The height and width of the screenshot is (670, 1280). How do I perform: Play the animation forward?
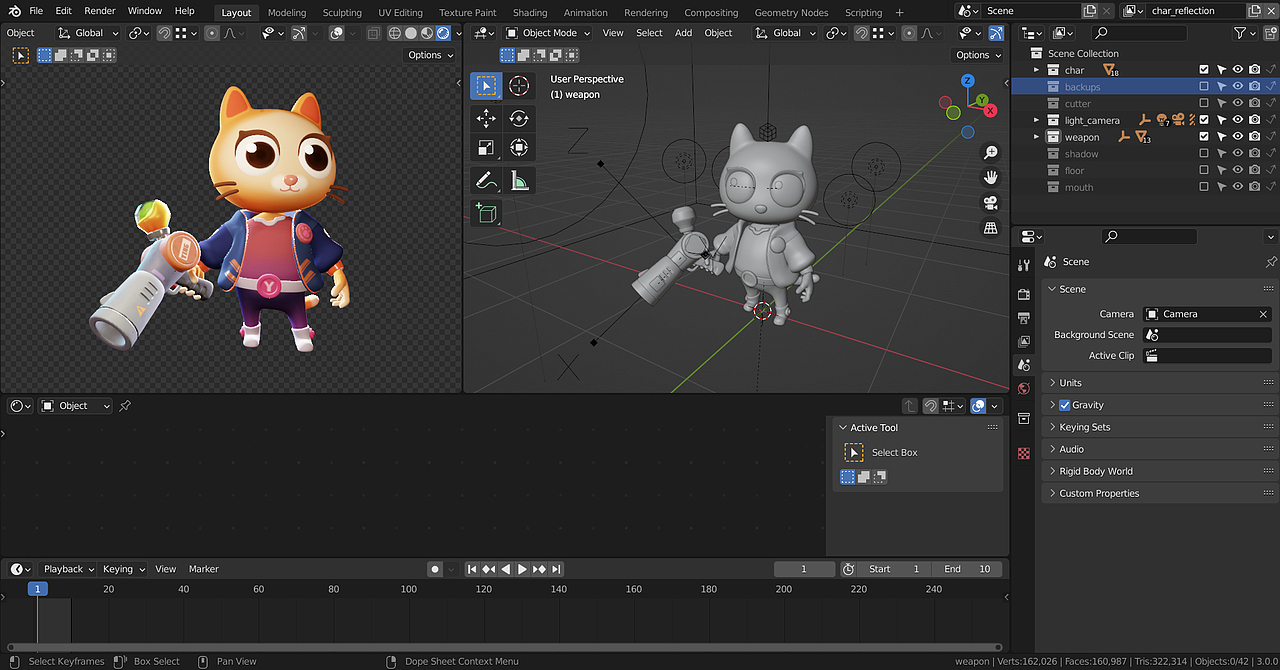(x=522, y=569)
